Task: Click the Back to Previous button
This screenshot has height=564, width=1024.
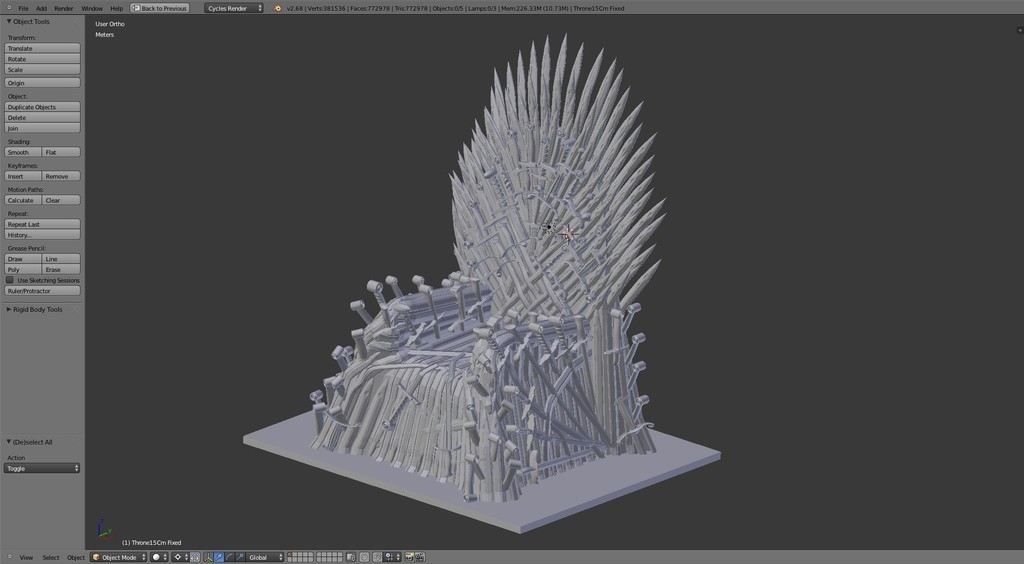Action: [x=160, y=8]
